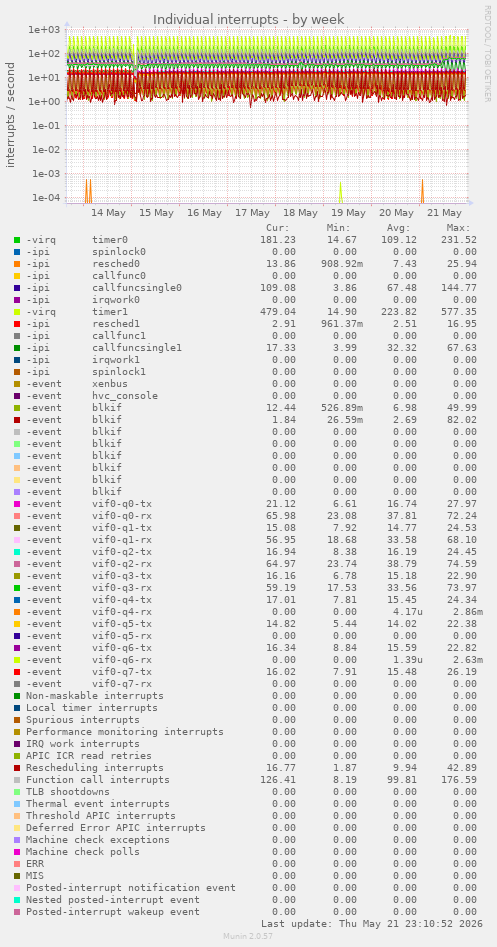Click the green timer0 legend color swatch

click(x=17, y=240)
